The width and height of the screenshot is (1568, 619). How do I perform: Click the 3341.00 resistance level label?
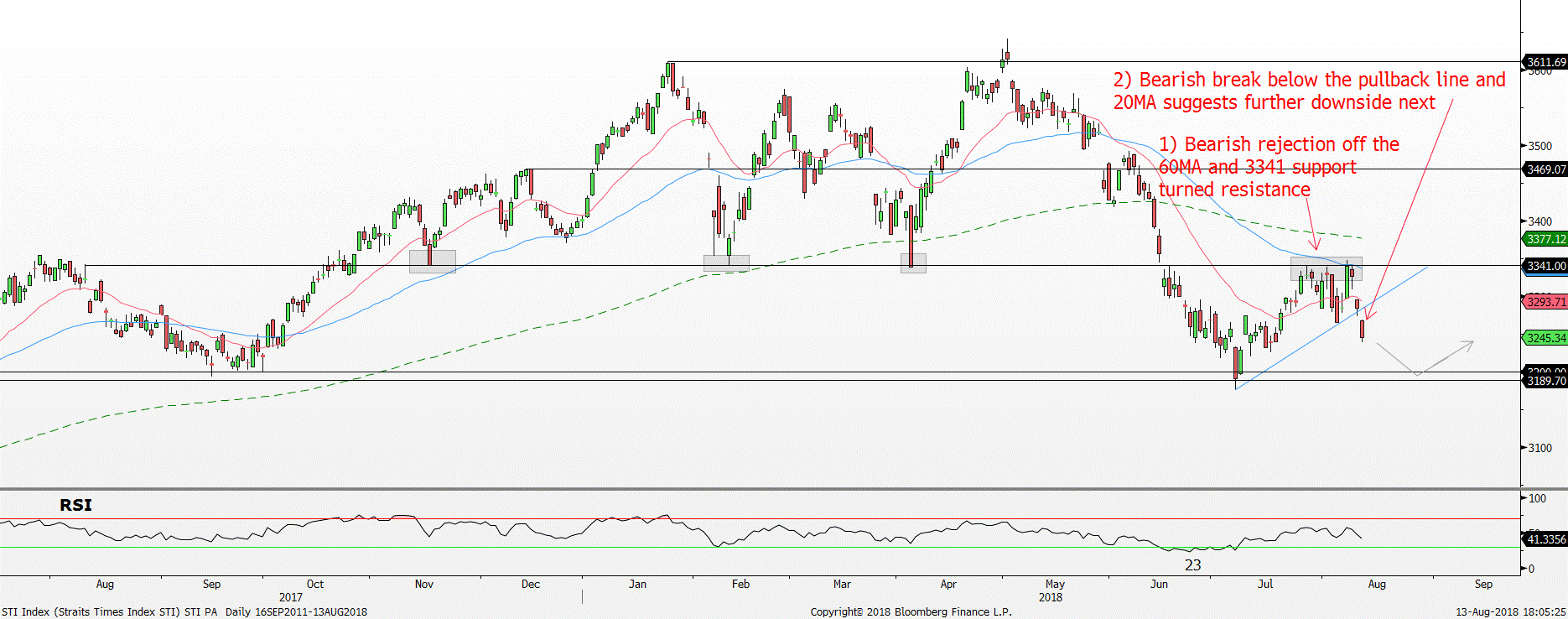pos(1545,266)
